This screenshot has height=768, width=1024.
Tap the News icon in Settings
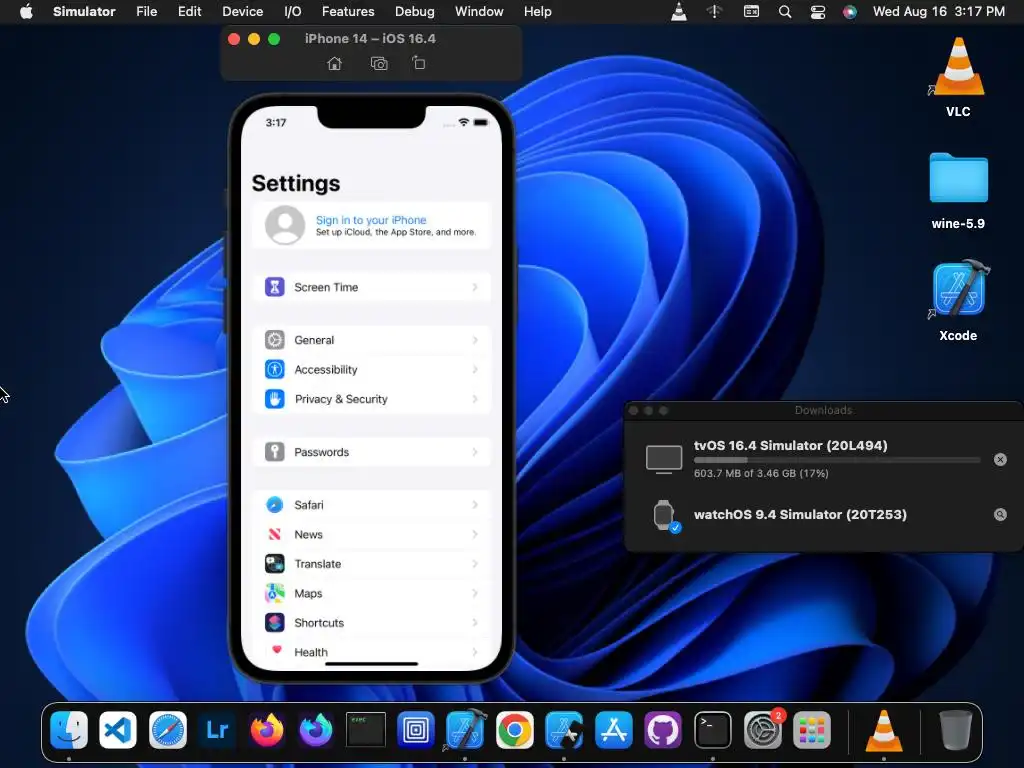274,534
